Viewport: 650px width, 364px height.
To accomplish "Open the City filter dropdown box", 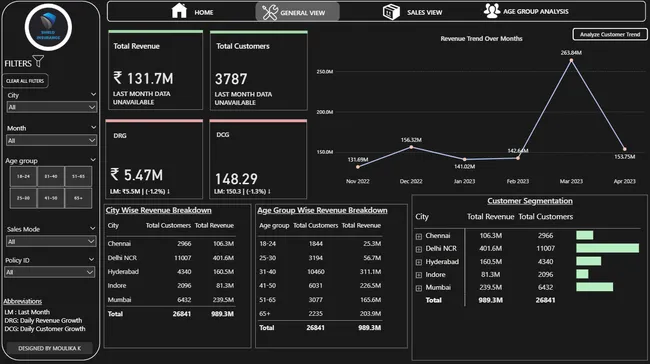I will tap(52, 107).
